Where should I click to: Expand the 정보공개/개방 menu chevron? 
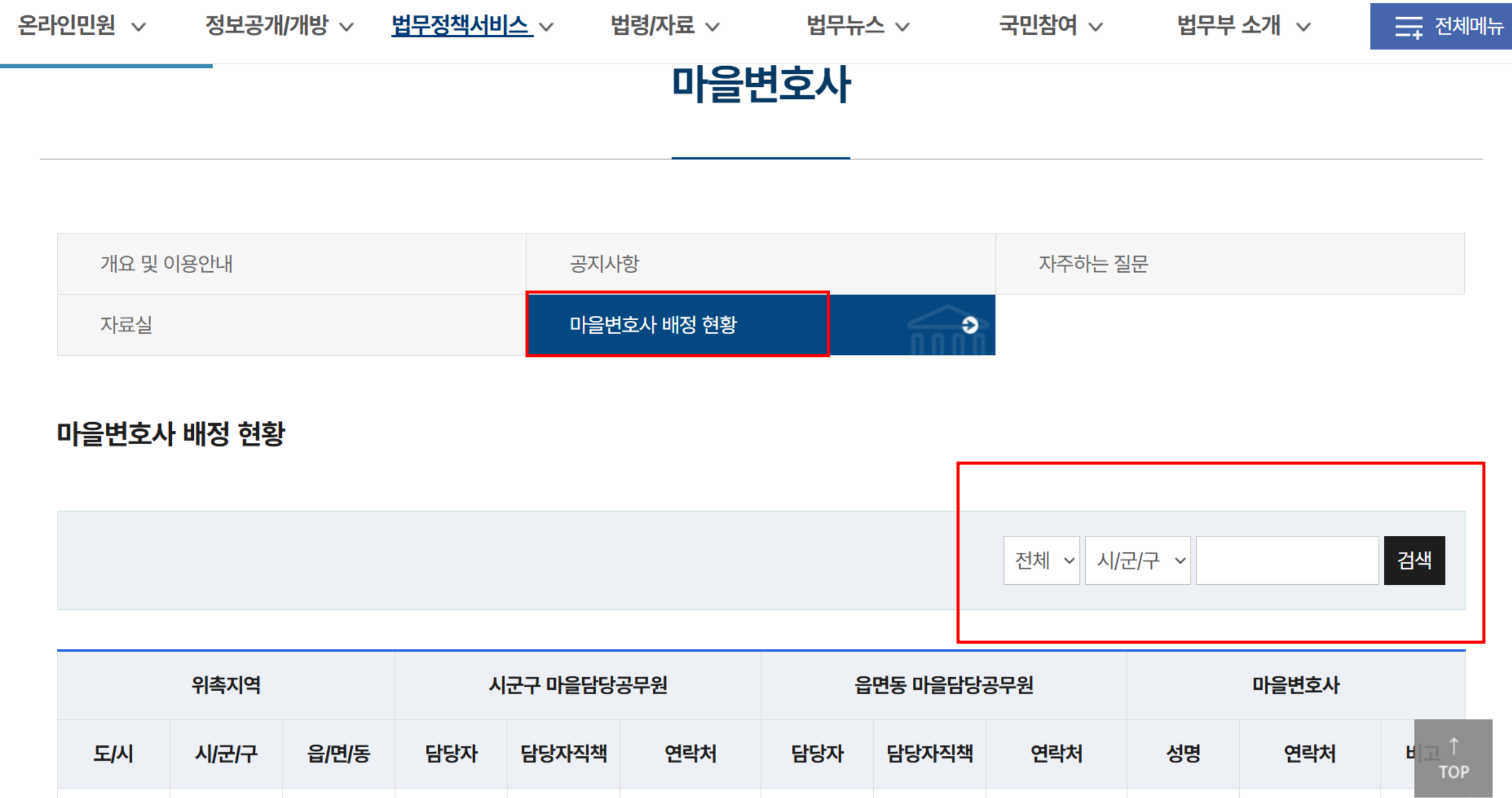click(347, 27)
